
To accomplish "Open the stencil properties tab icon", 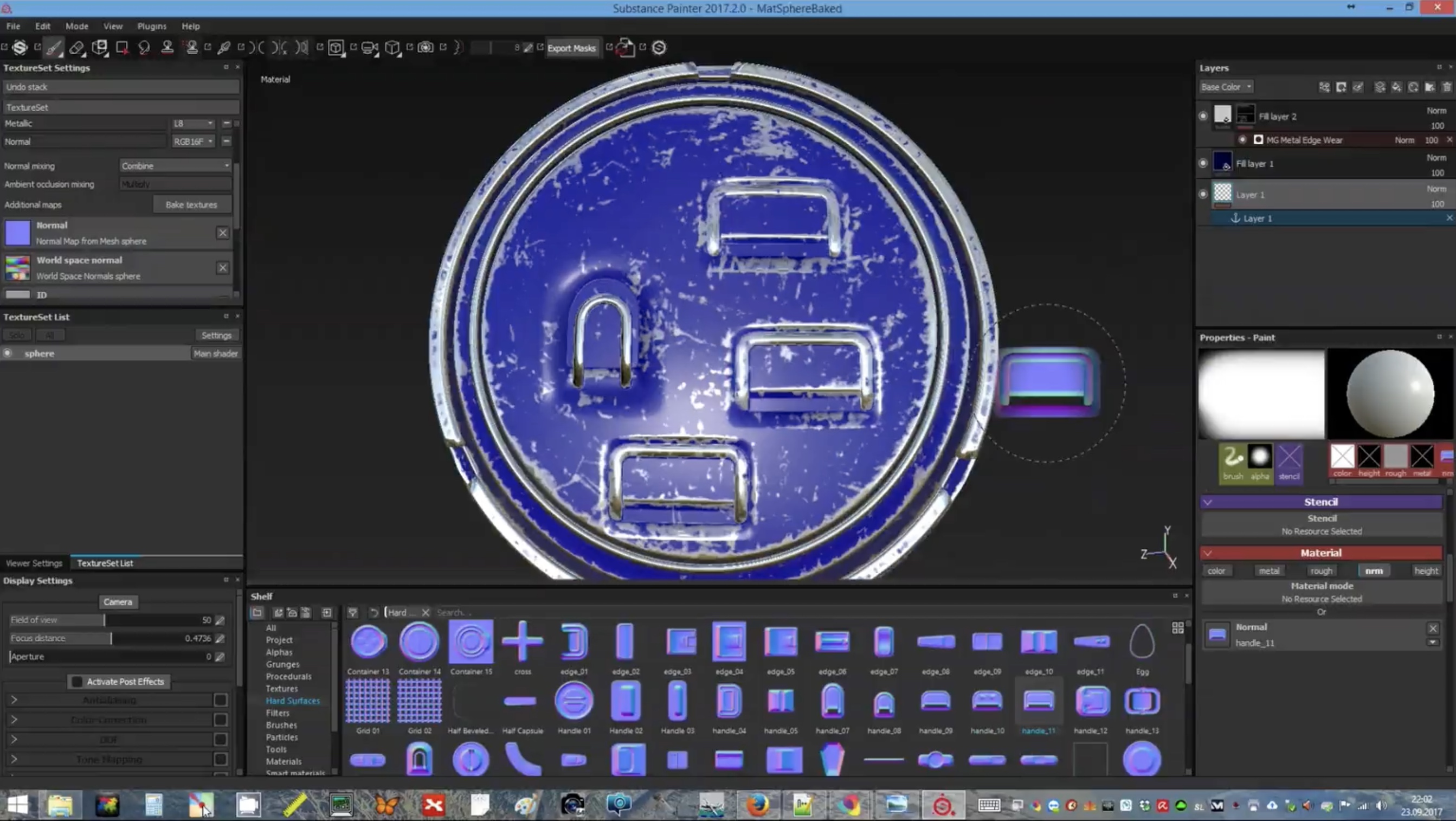I will [x=1289, y=463].
